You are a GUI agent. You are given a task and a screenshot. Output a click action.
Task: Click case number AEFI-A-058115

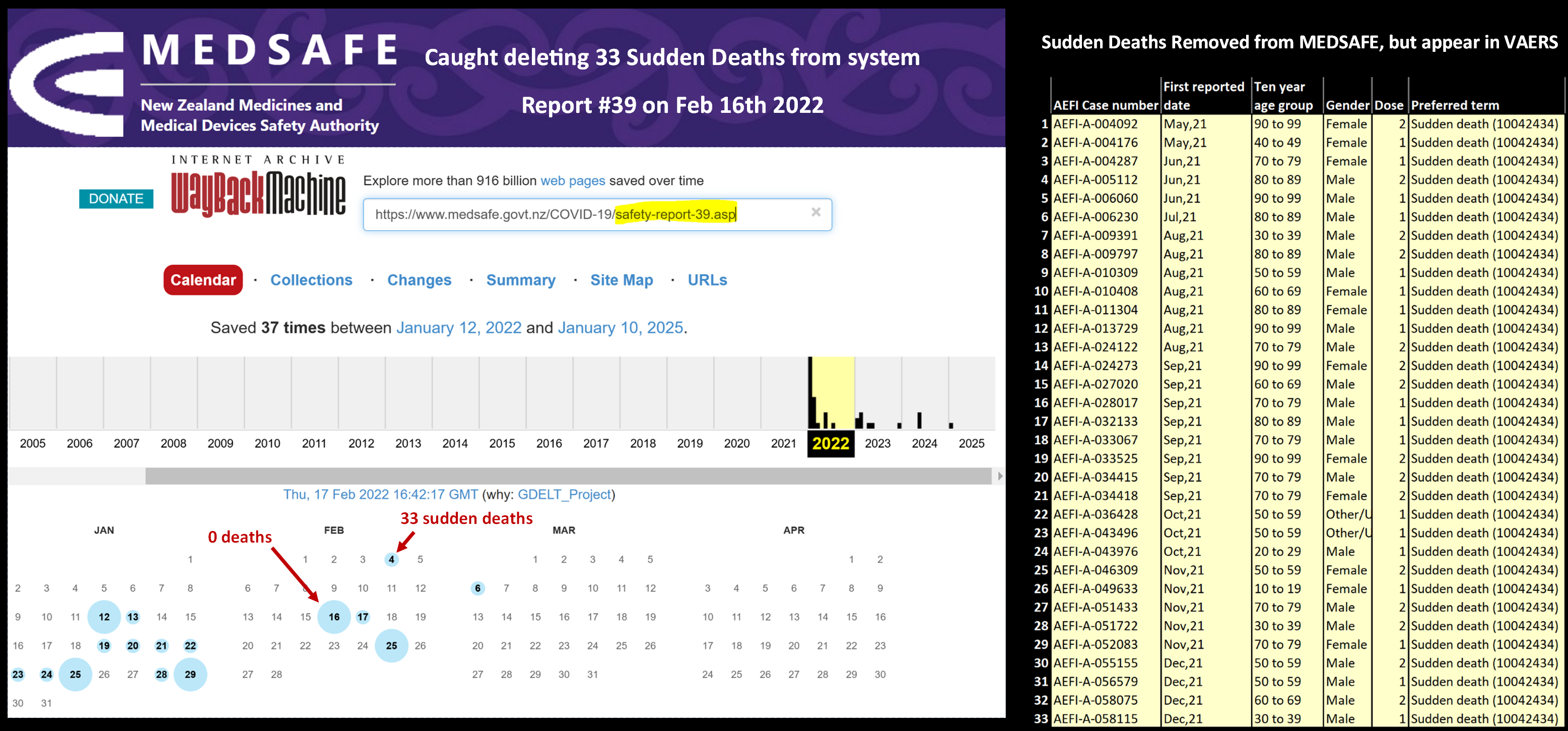pos(1095,719)
